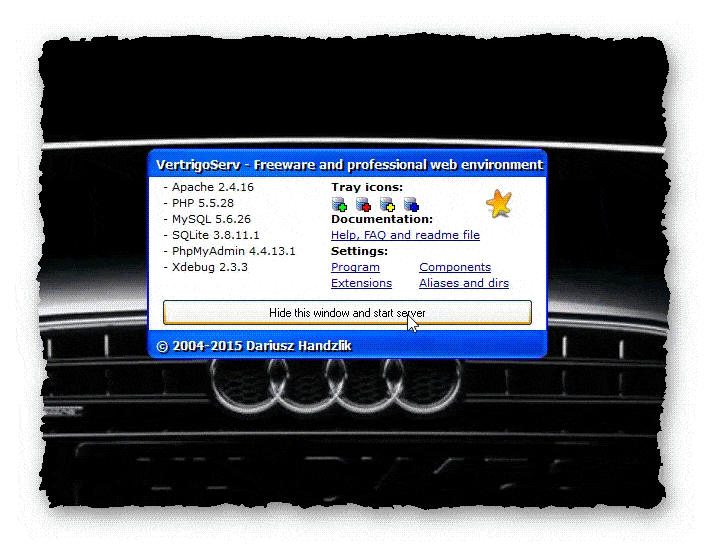Click the PHP 5.5.28 entry
The width and height of the screenshot is (704, 544).
point(199,203)
